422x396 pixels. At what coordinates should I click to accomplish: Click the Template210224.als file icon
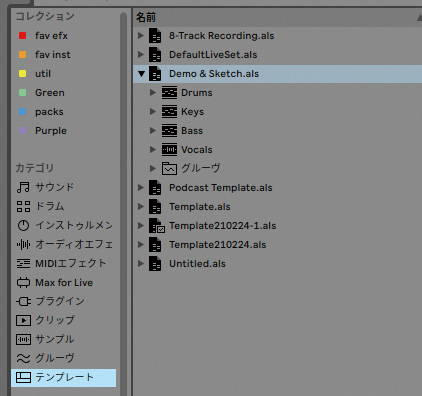155,245
